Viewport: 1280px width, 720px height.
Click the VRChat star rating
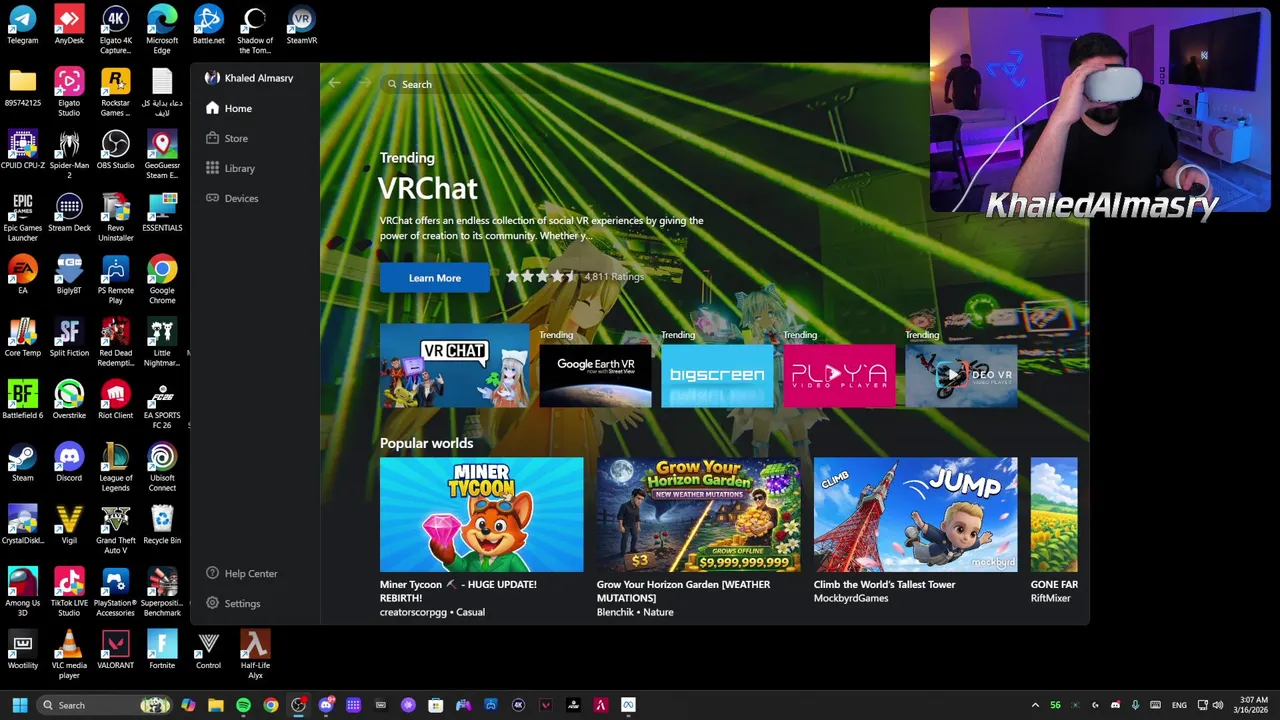pyautogui.click(x=541, y=276)
